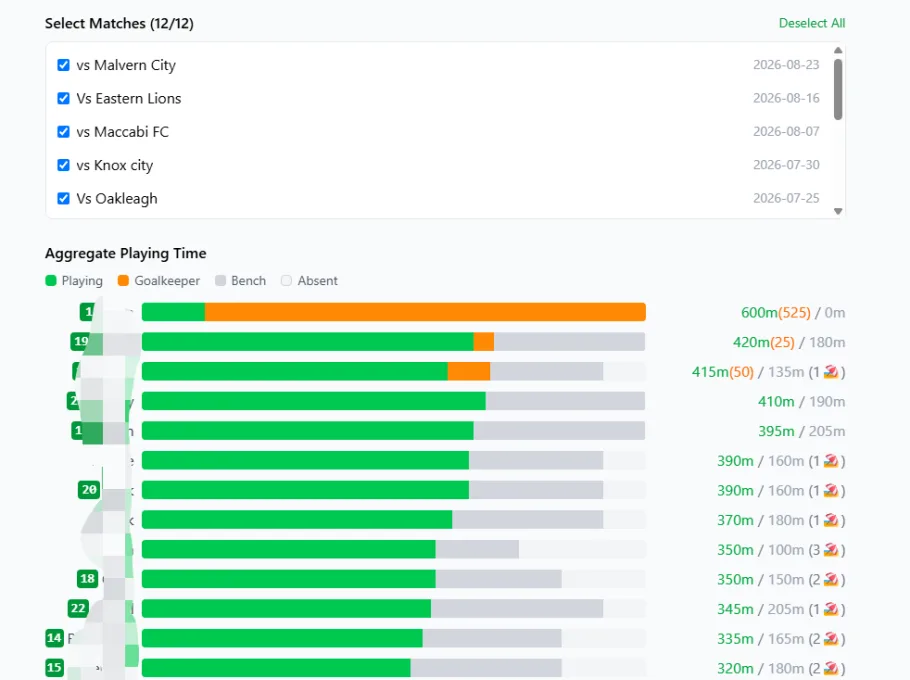Click the absent icon in the 320m row

point(830,668)
